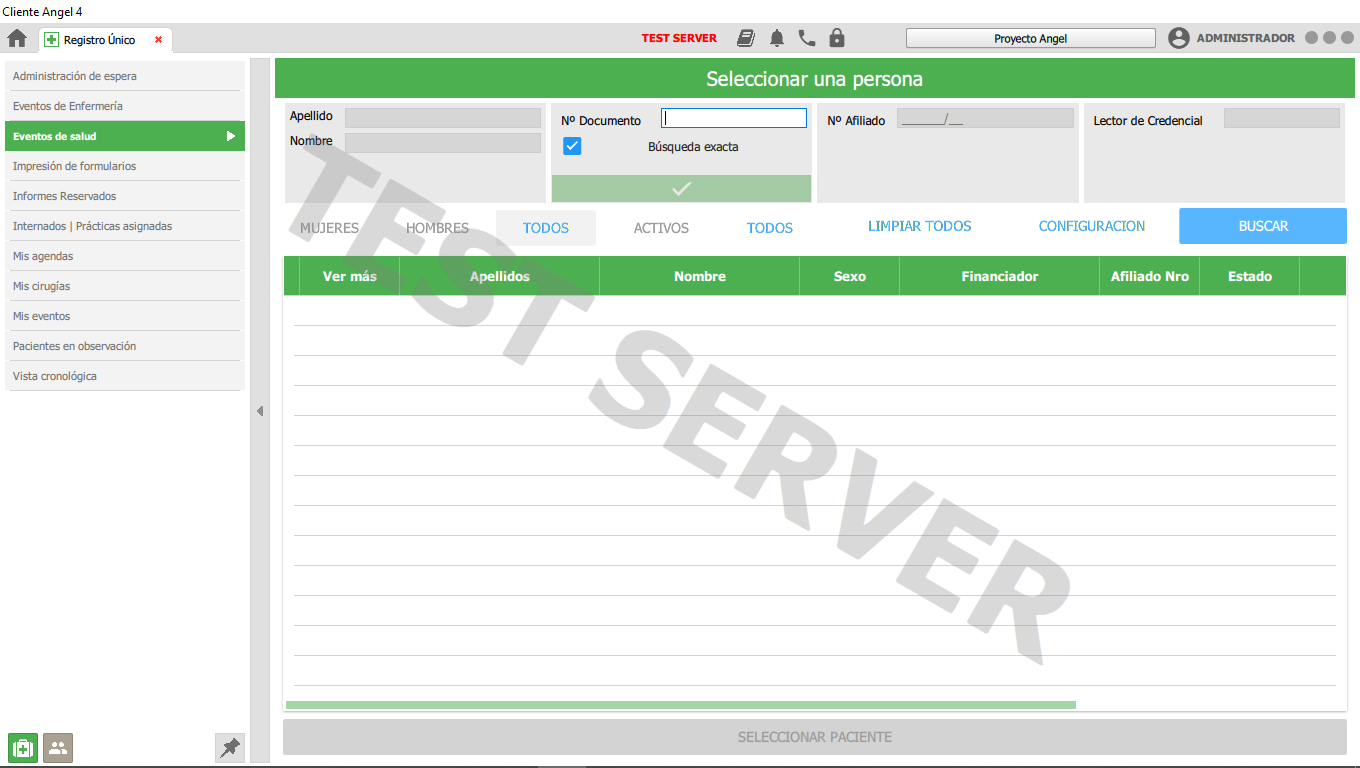Open the Proyecto Angel project selector

tap(1030, 39)
